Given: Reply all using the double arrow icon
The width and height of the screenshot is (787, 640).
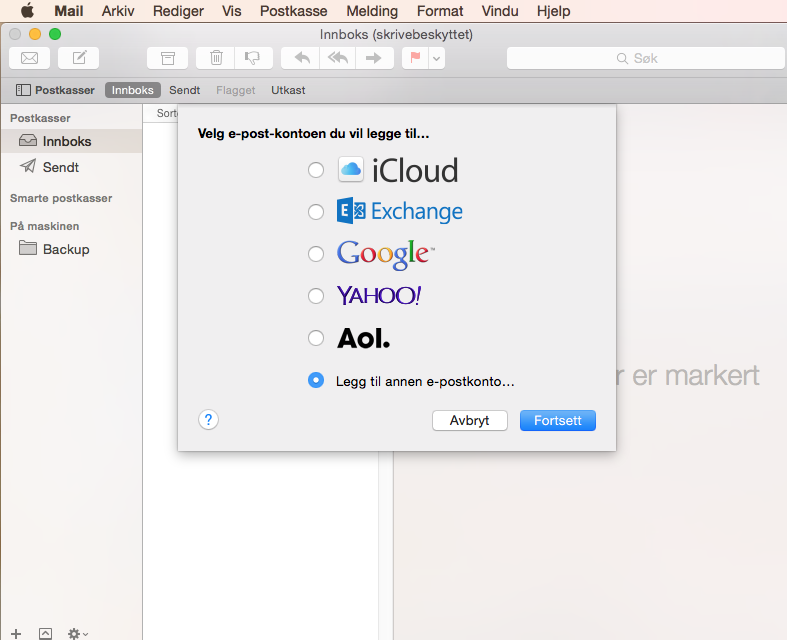Looking at the screenshot, I should (x=338, y=58).
